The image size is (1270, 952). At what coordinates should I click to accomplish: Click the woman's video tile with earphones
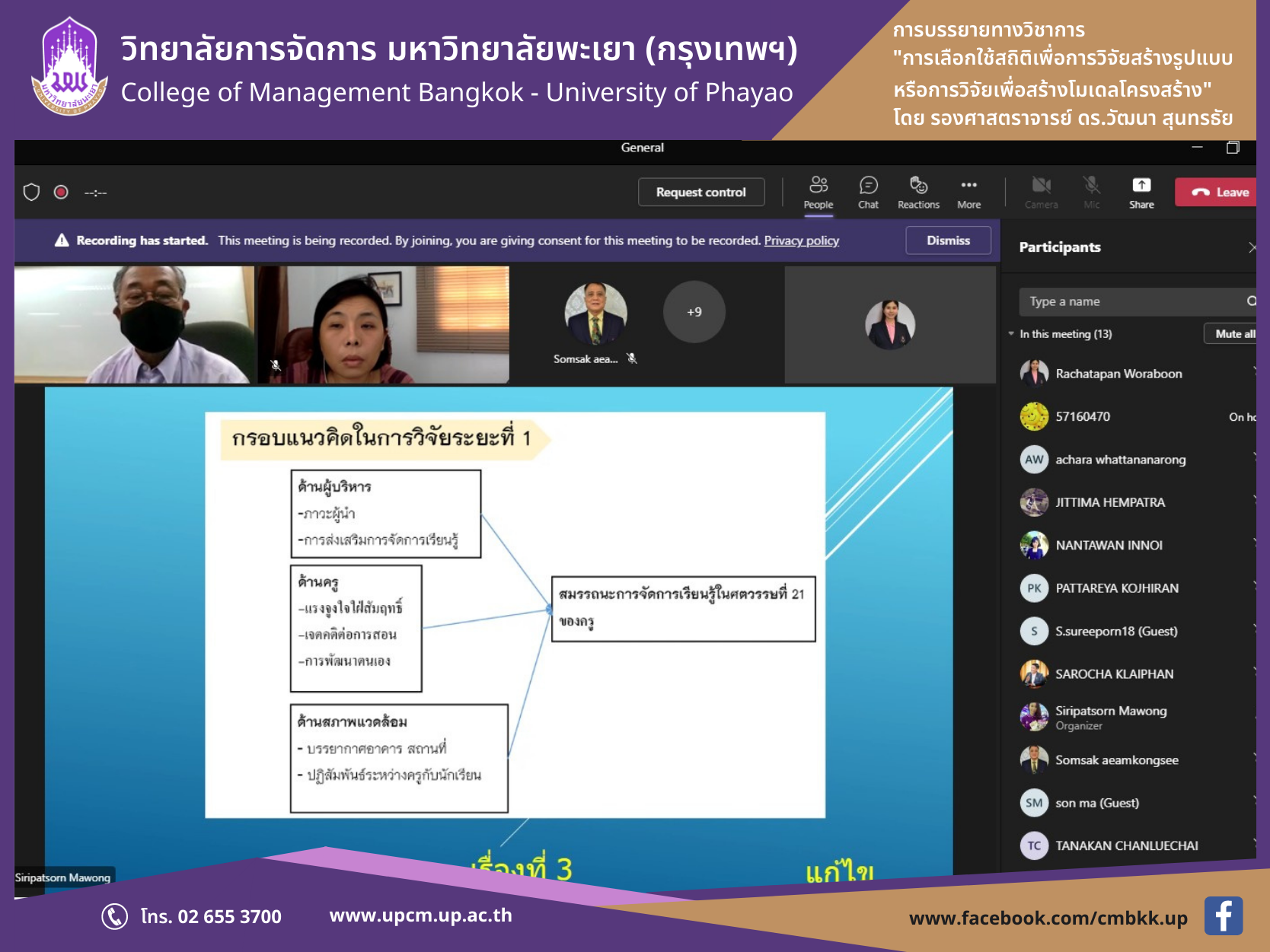383,325
